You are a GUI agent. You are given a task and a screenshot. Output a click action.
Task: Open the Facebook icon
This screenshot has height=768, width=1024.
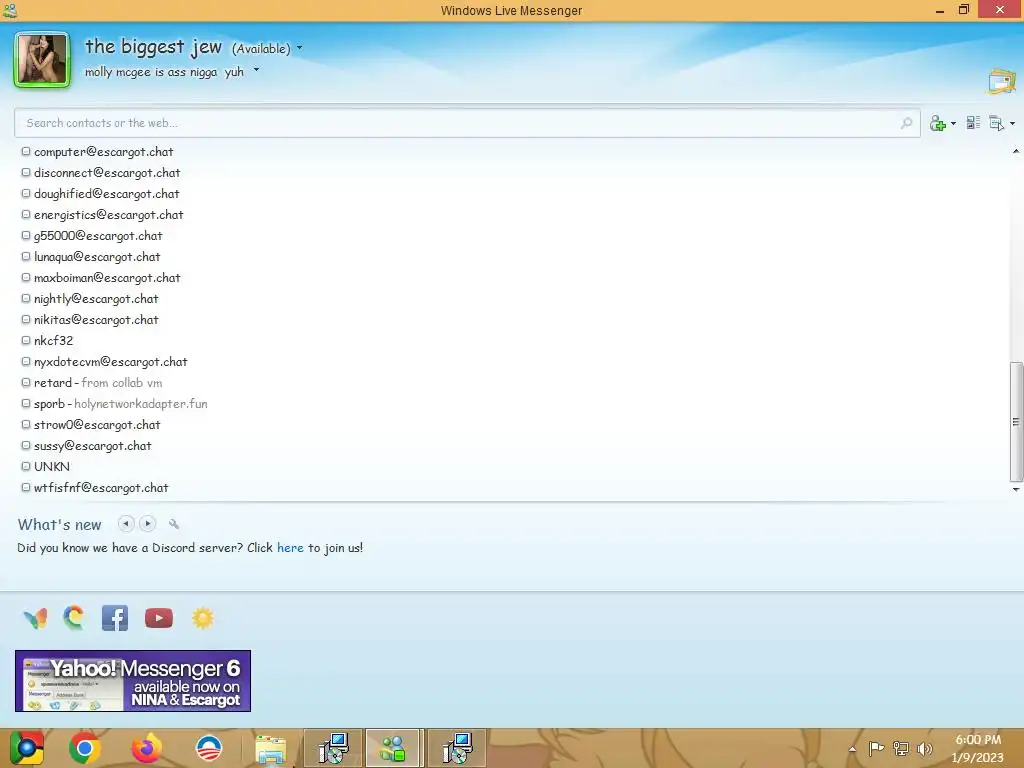click(x=115, y=618)
